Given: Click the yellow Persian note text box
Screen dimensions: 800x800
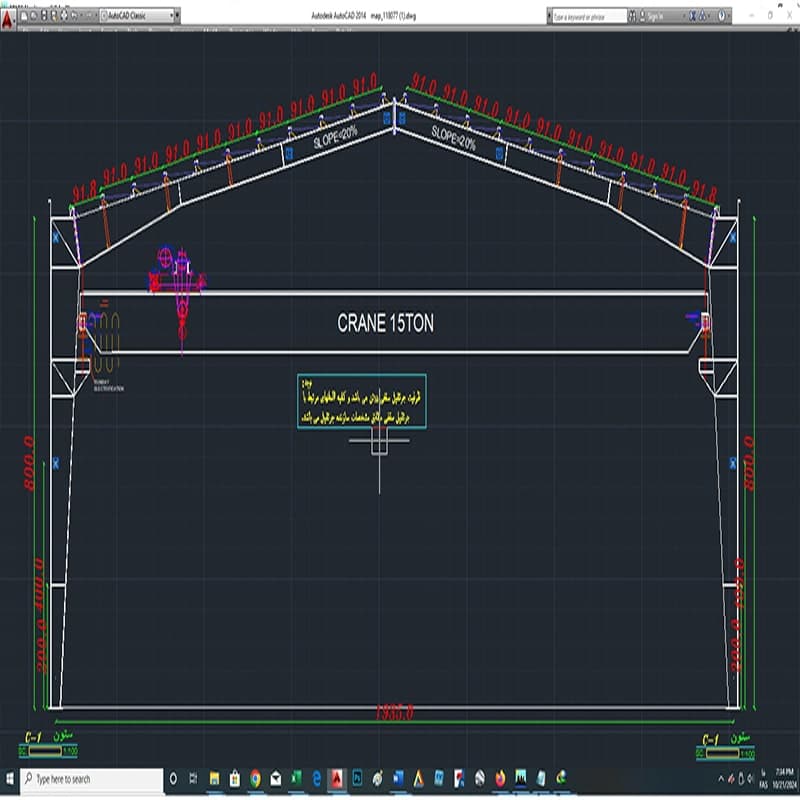Looking at the screenshot, I should [x=362, y=401].
